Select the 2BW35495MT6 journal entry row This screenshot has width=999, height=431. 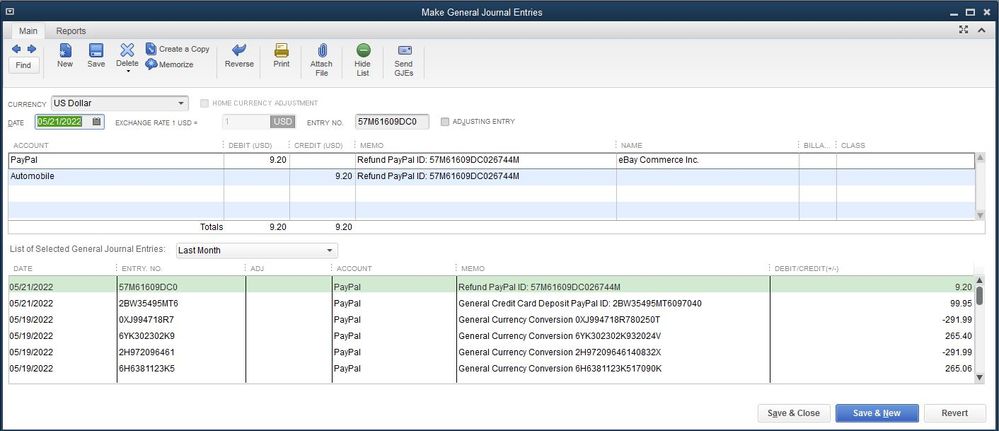148,303
